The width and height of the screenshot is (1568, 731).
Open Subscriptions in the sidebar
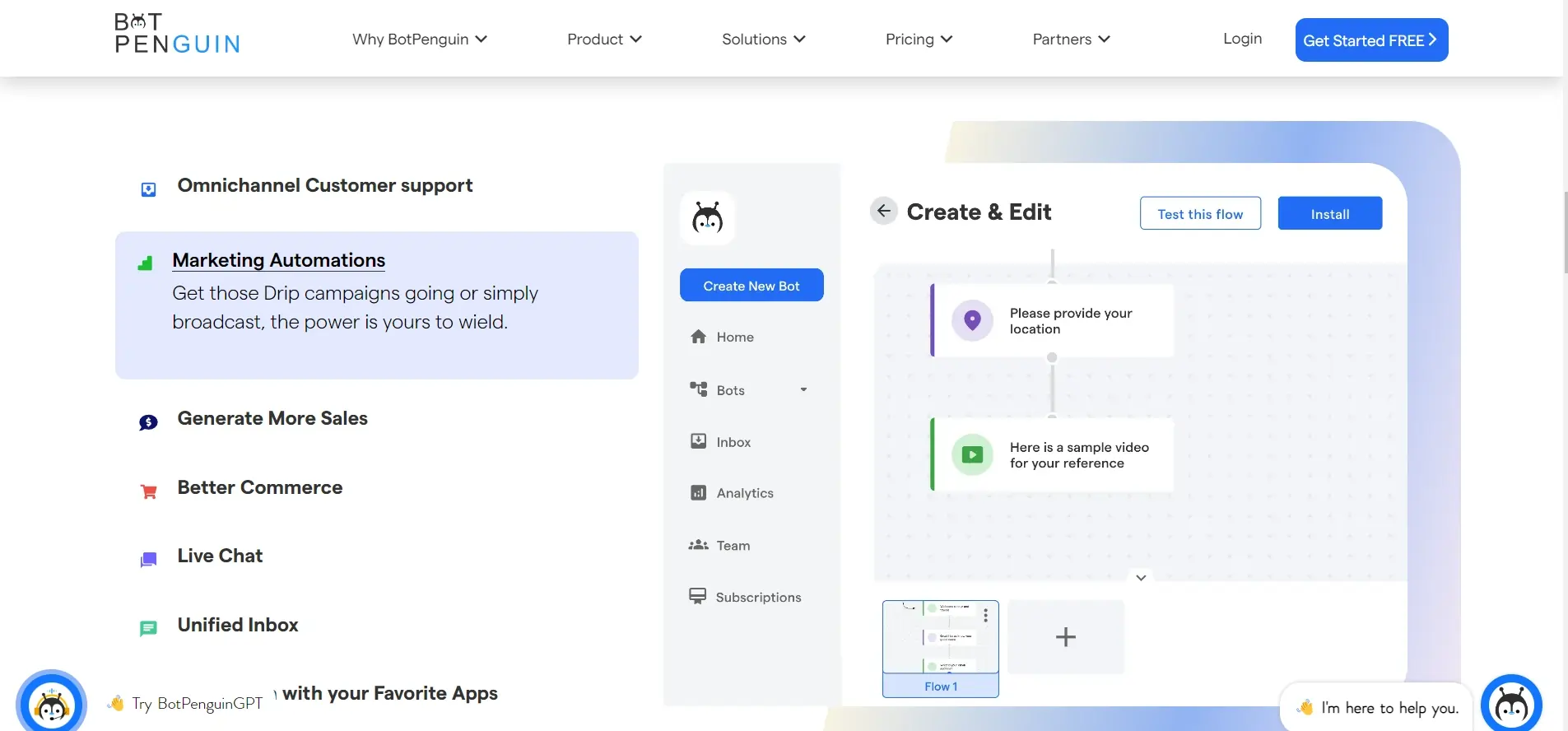[x=758, y=598]
